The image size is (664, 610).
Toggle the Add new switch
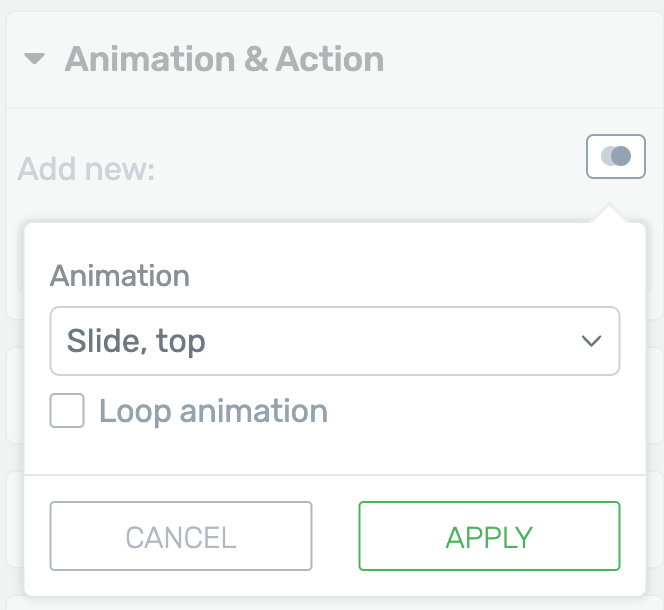click(615, 157)
